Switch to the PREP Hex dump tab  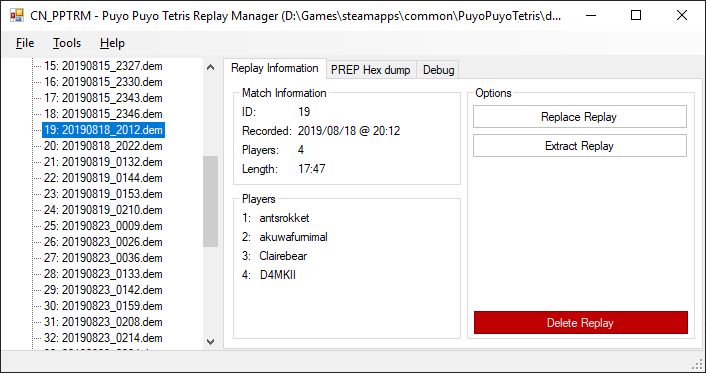coord(371,70)
